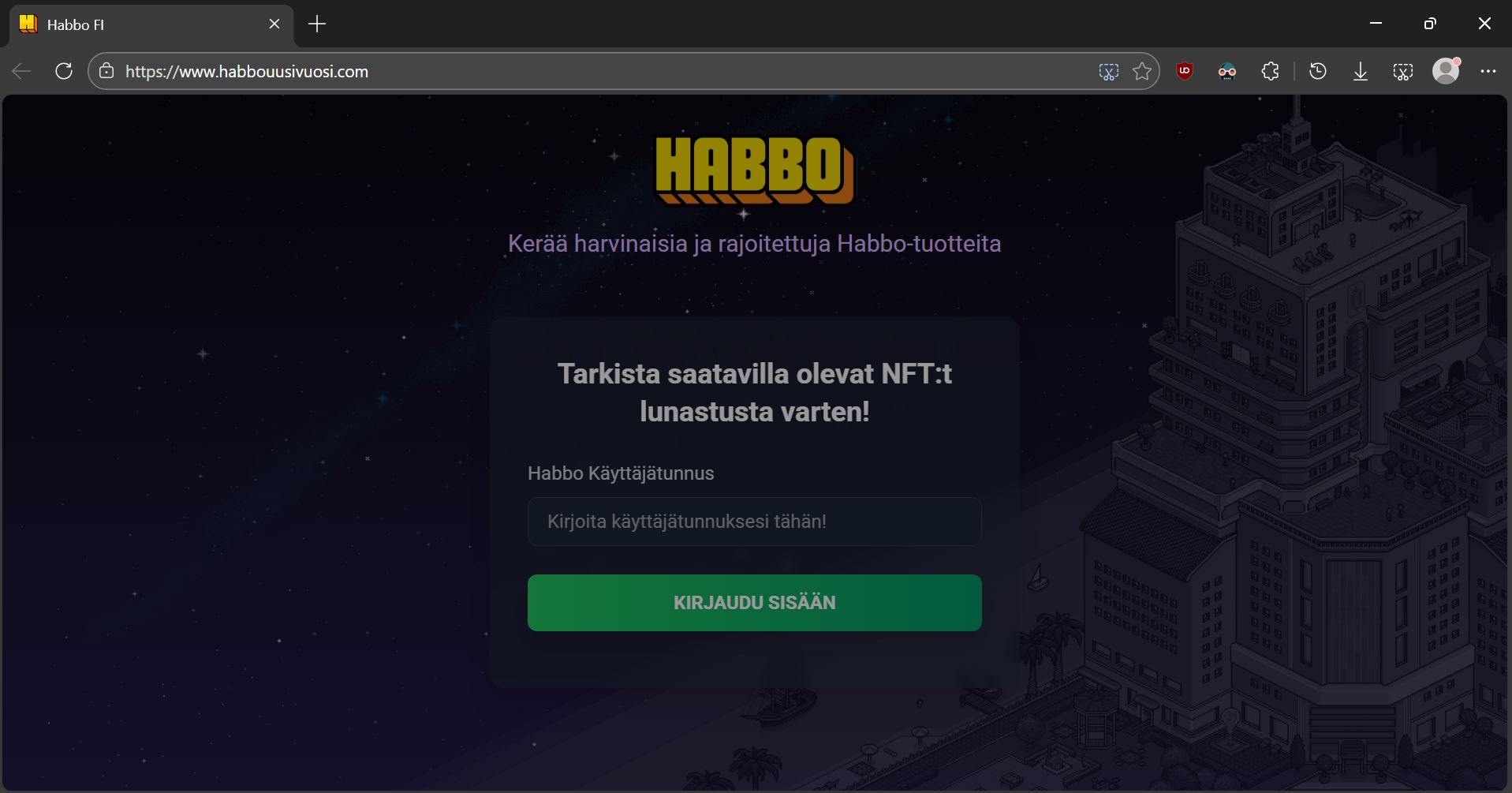The image size is (1512, 793).
Task: Go back with the back arrow
Action: tap(22, 71)
